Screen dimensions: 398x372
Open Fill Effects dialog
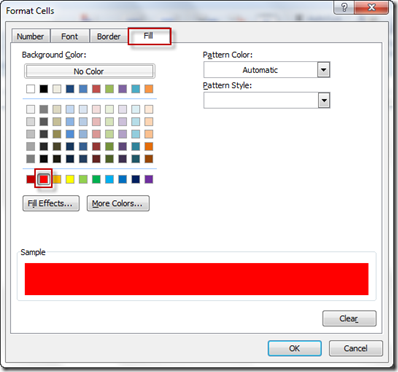(51, 203)
